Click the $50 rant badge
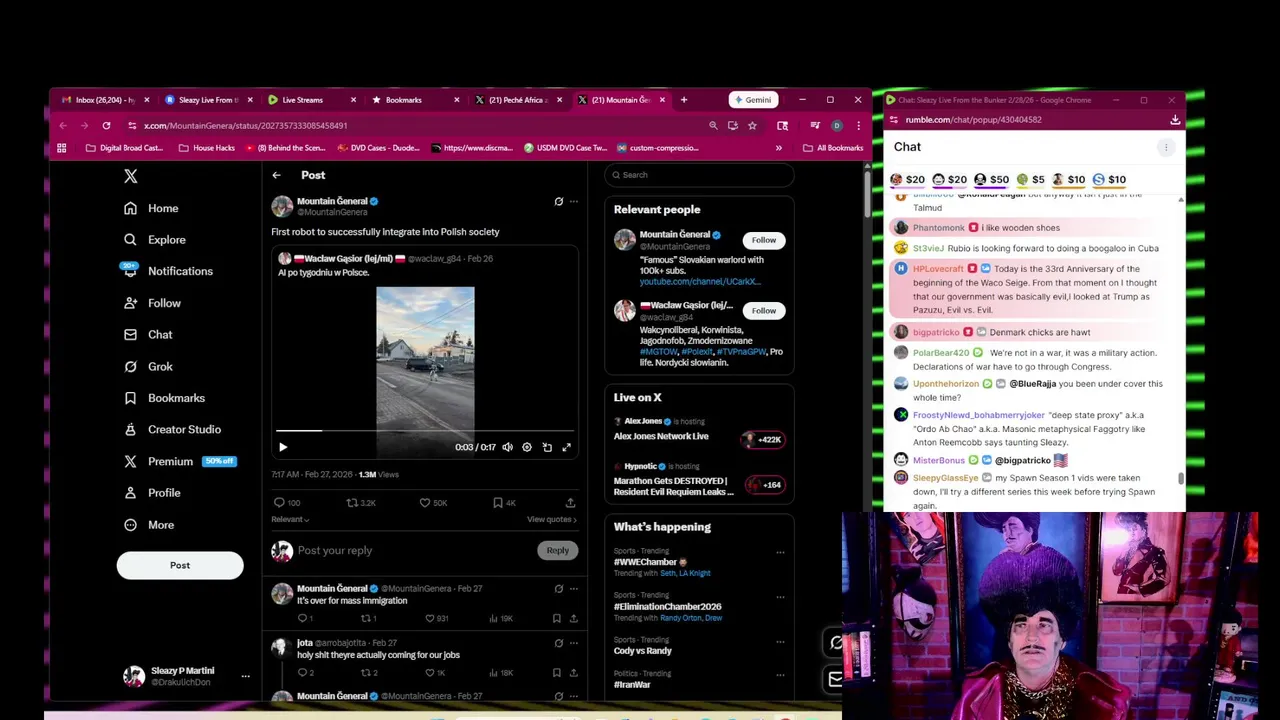This screenshot has height=720, width=1280. pyautogui.click(x=990, y=180)
